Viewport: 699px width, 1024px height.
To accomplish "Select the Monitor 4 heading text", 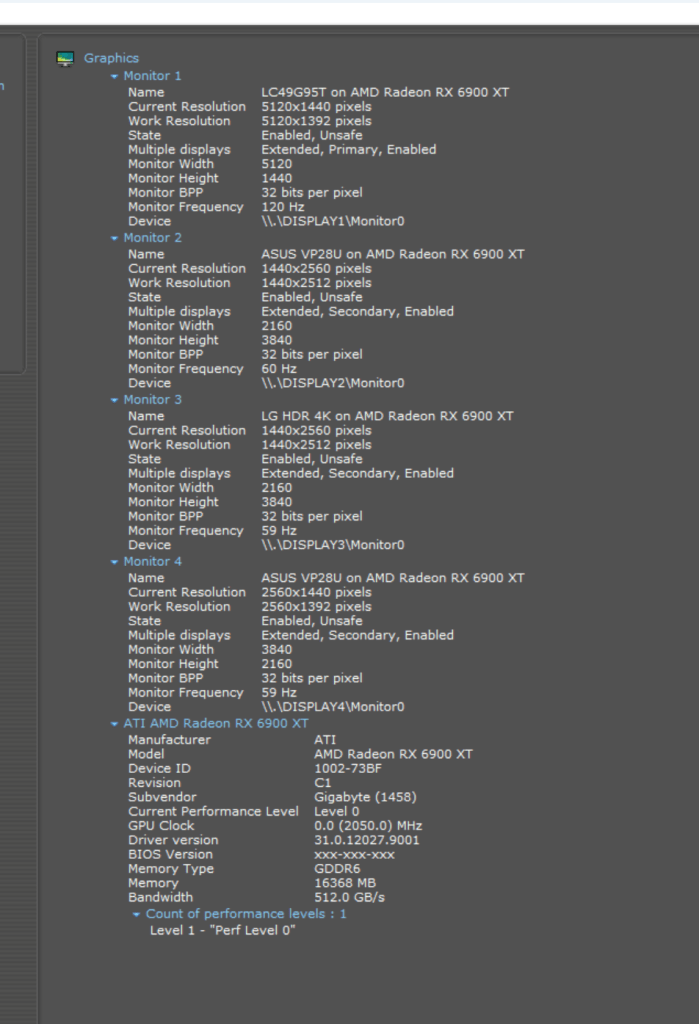I will coord(152,562).
